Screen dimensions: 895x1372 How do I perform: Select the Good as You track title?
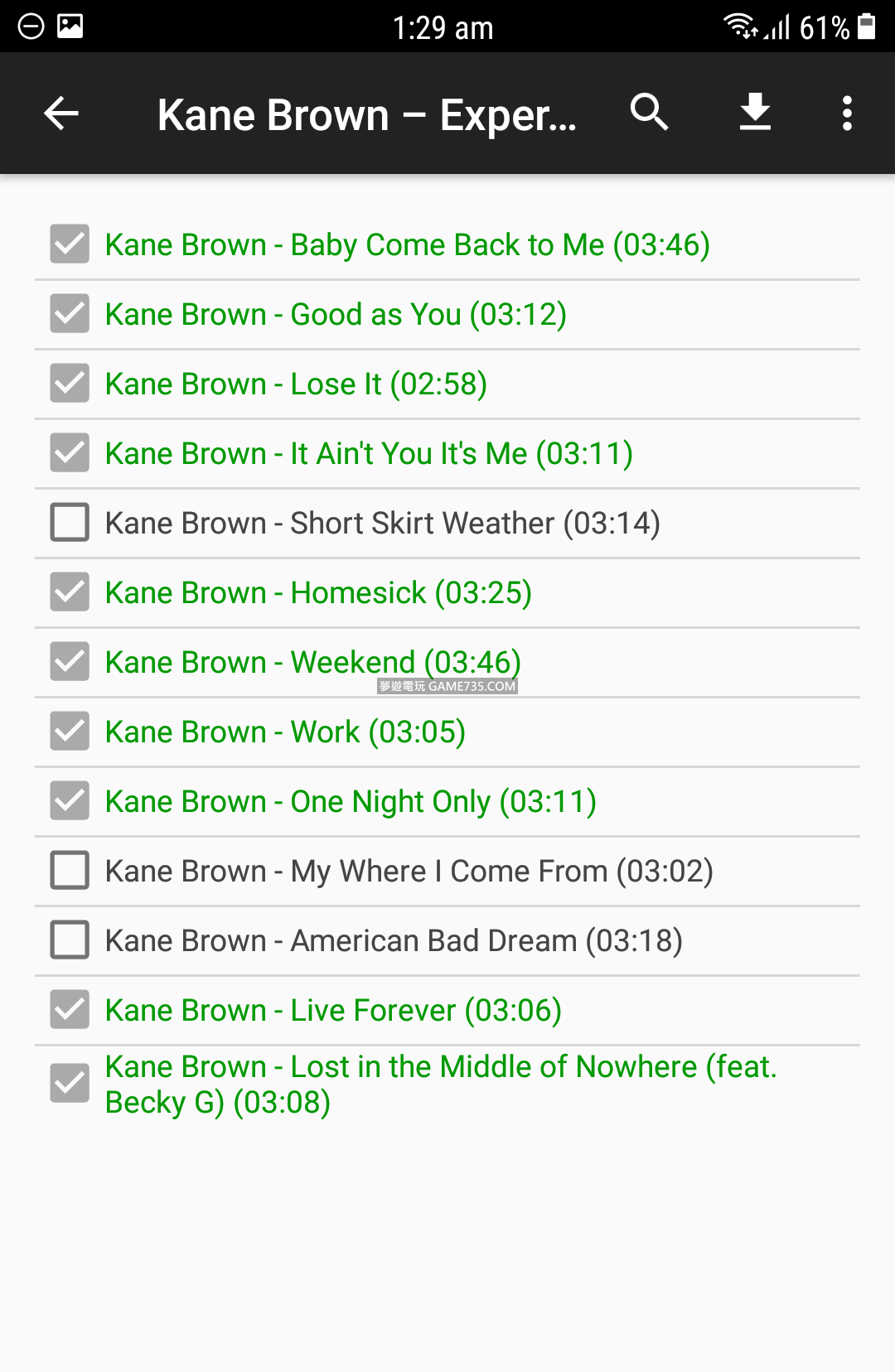[336, 315]
